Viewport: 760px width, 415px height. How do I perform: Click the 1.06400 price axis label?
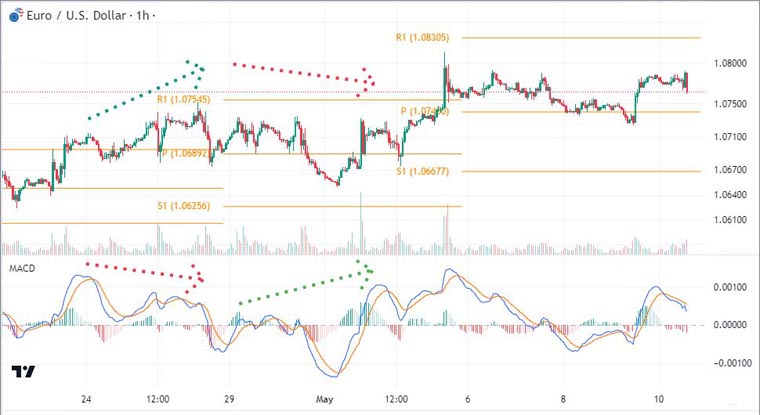[730, 195]
